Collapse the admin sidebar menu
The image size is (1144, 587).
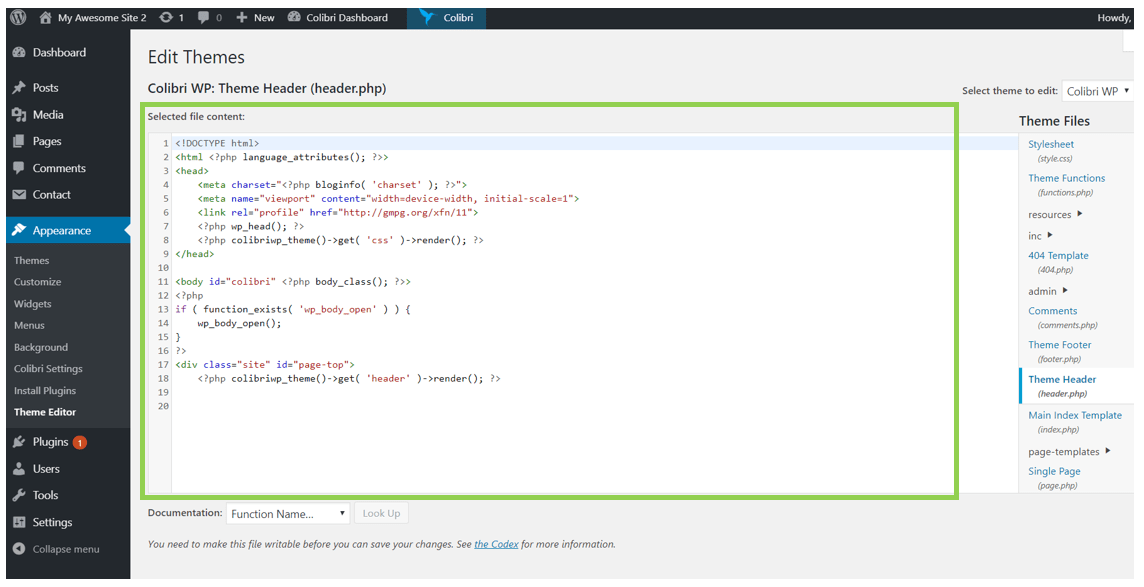(x=65, y=549)
